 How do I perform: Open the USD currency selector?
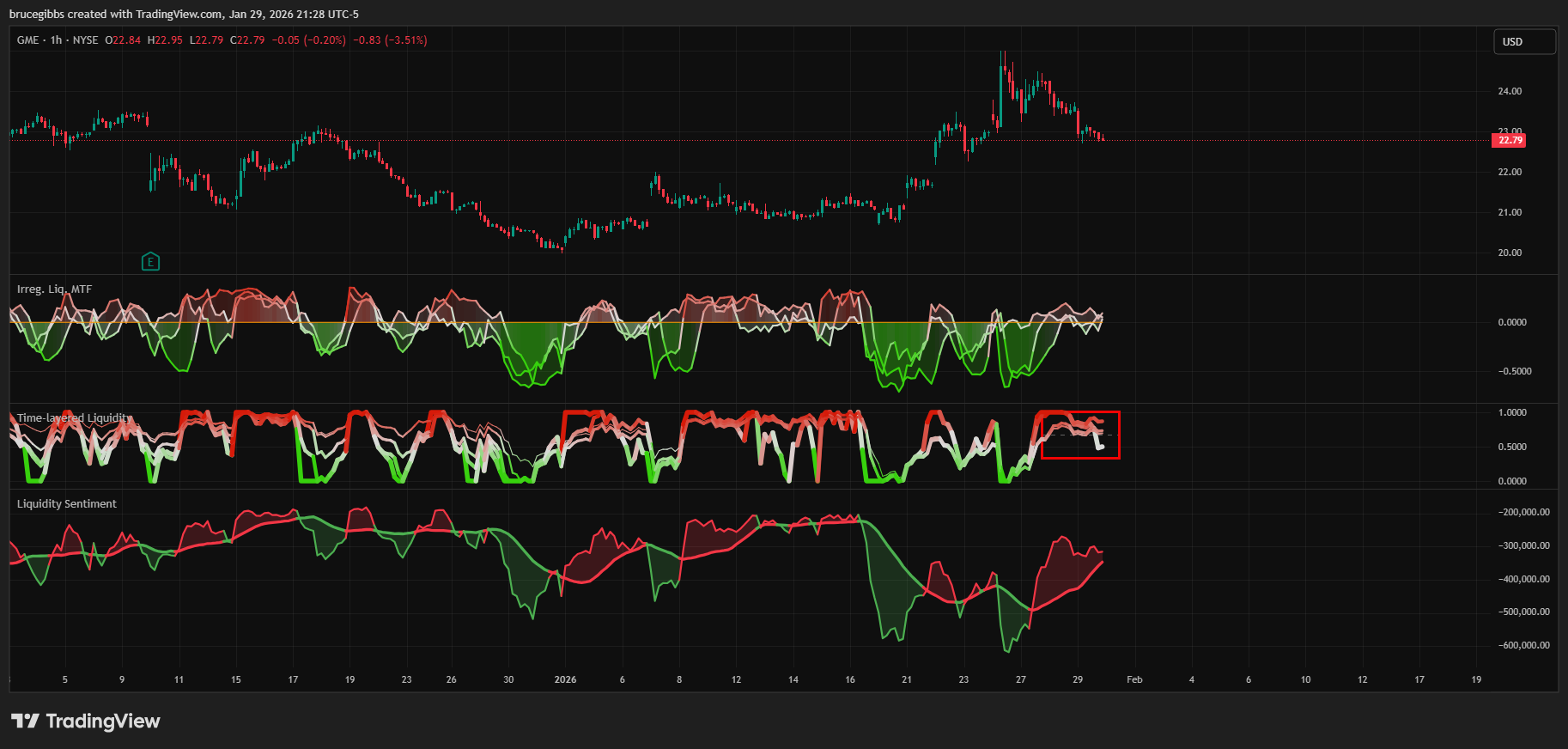(x=1524, y=41)
